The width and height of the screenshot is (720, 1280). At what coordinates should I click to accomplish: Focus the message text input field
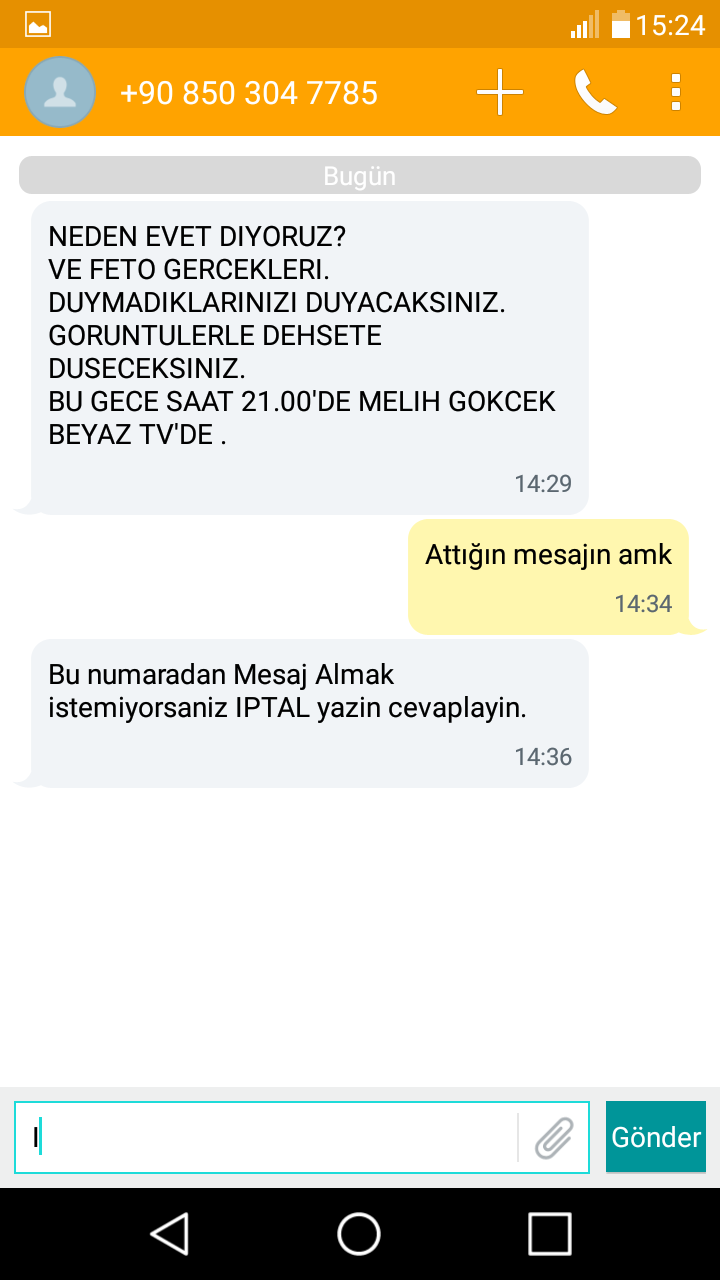265,1137
